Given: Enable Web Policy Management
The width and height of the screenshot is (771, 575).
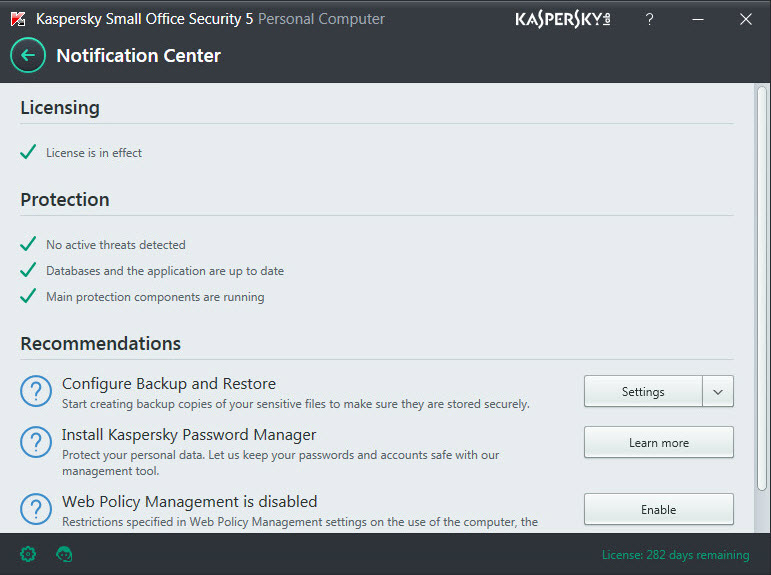Looking at the screenshot, I should [659, 509].
